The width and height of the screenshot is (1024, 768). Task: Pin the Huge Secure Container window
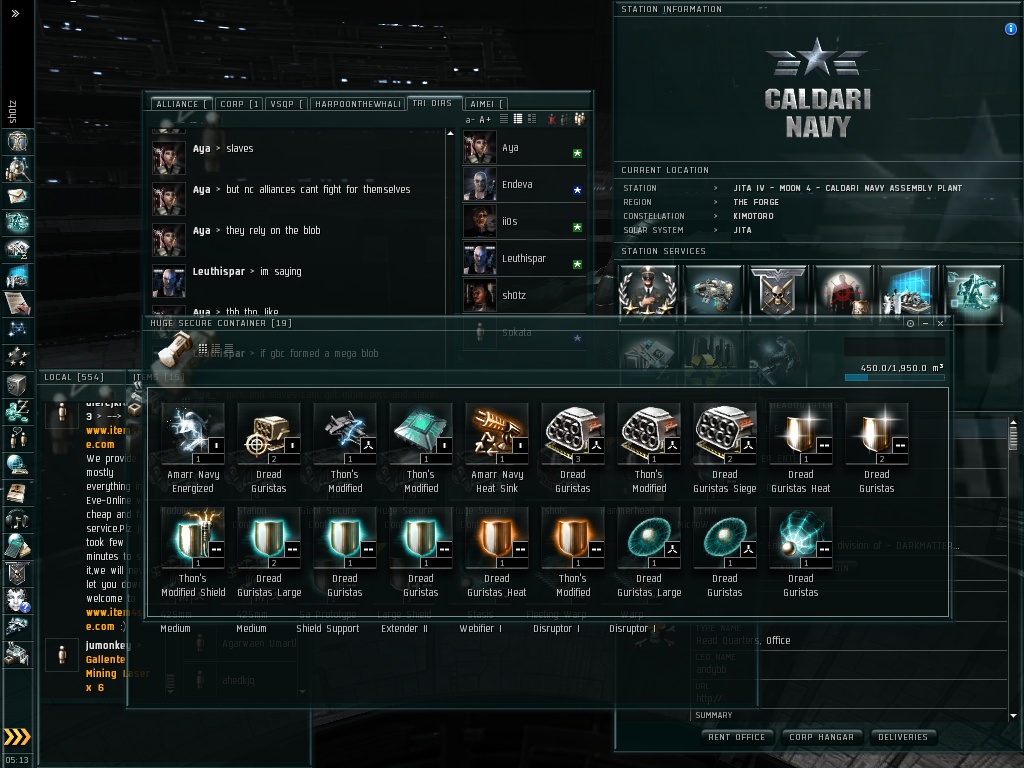tap(910, 323)
